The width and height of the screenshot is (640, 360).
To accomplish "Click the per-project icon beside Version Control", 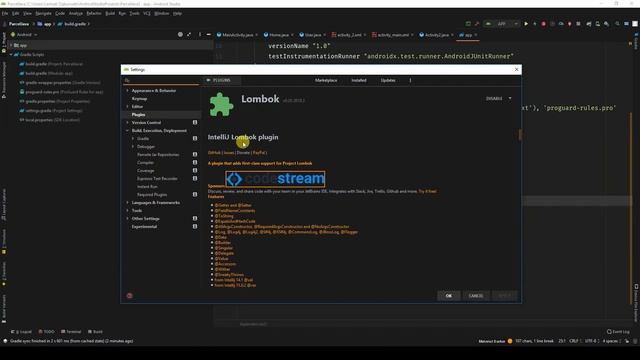I will pyautogui.click(x=195, y=122).
